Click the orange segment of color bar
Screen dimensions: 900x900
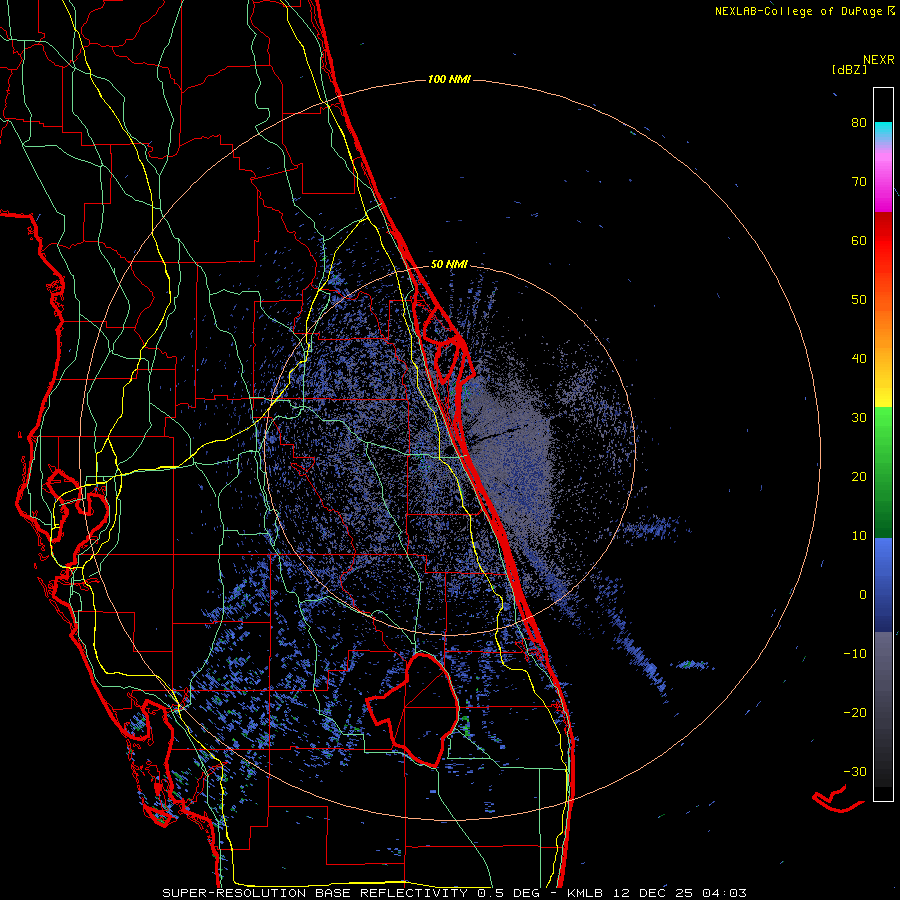pos(883,324)
